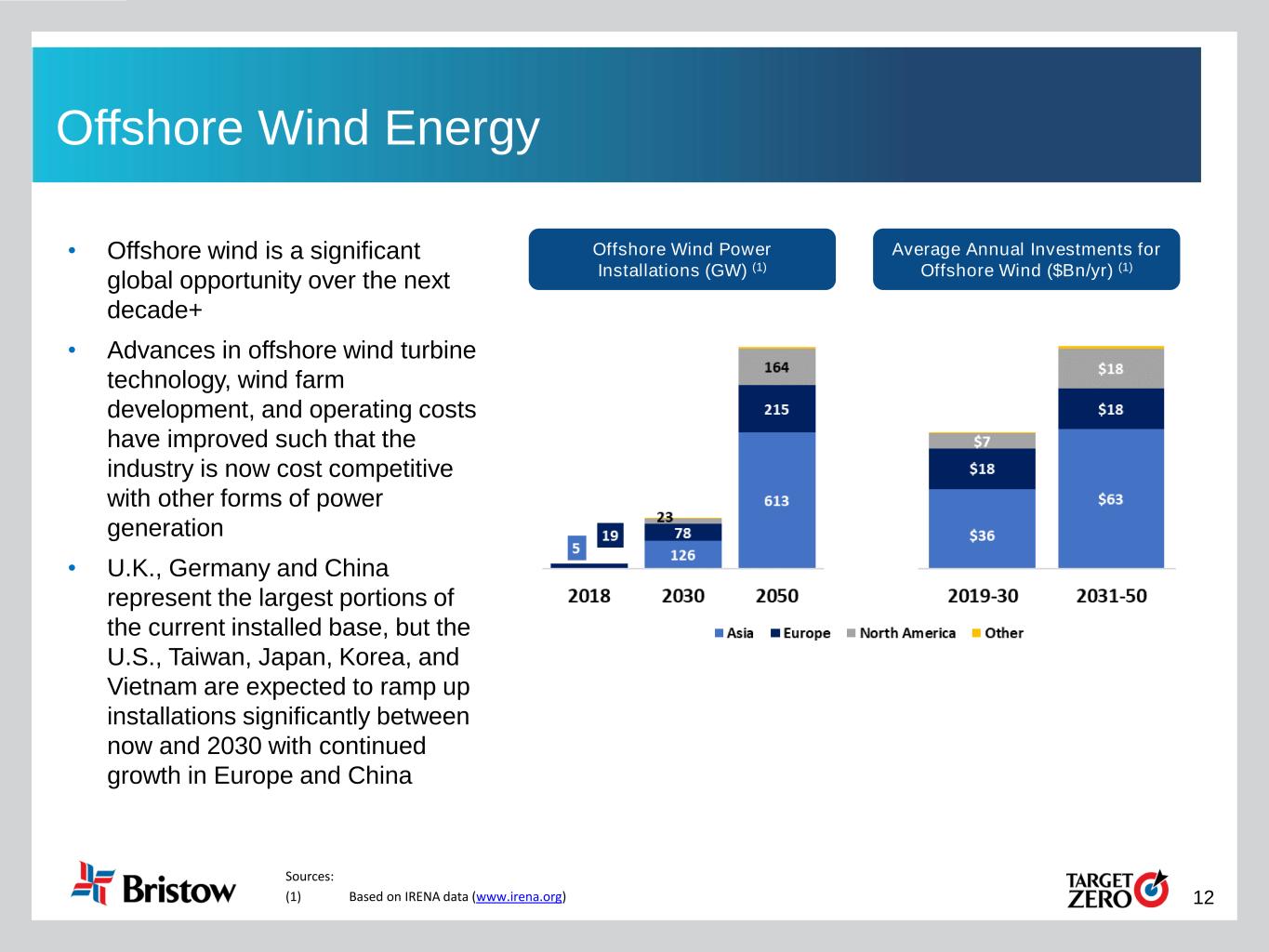Screen dimensions: 1269x952
Task: Click the $63 Asia segment in 2031-50
Action: point(1110,499)
